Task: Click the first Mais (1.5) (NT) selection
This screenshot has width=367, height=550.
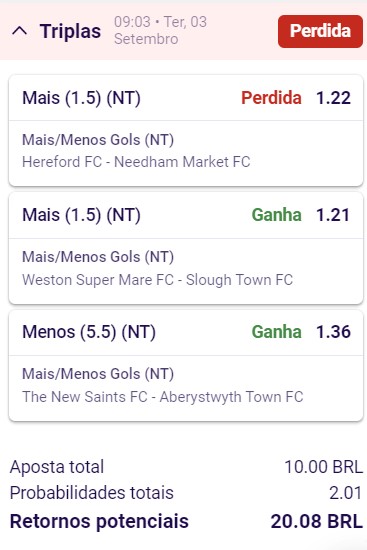Action: (81, 98)
